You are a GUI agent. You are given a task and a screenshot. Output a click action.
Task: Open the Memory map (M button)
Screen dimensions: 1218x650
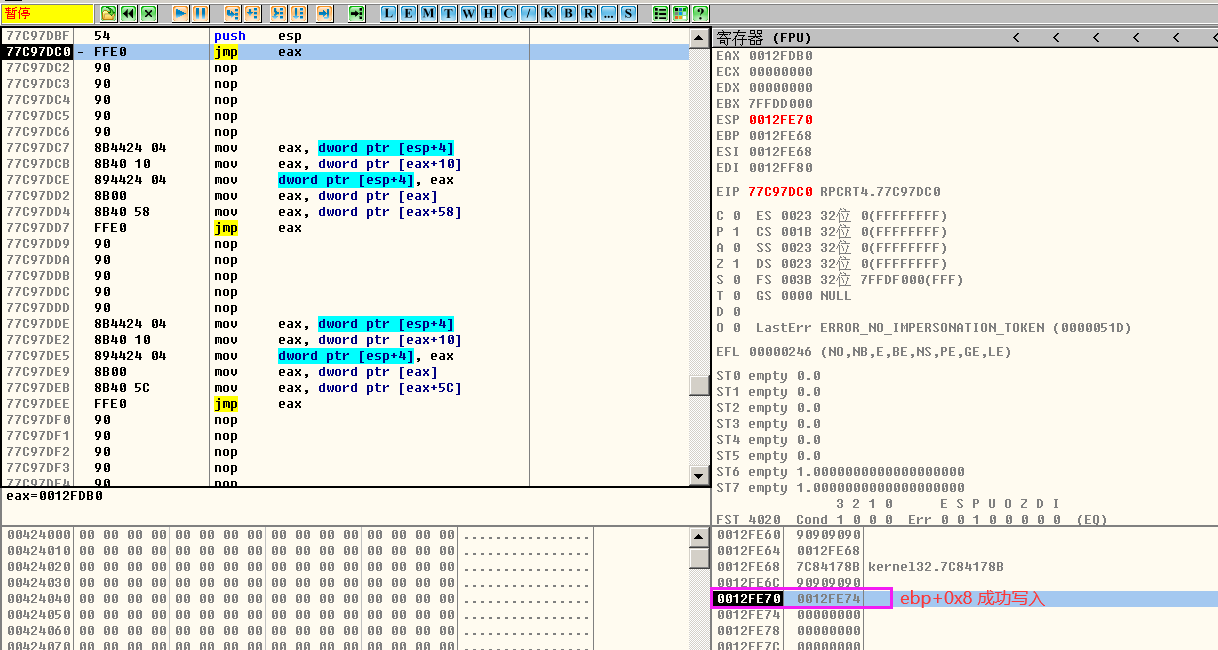429,13
